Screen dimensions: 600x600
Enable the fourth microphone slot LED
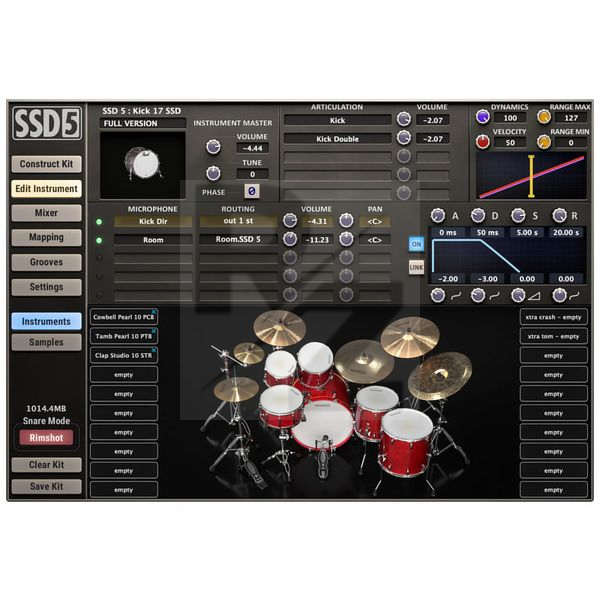[x=99, y=276]
